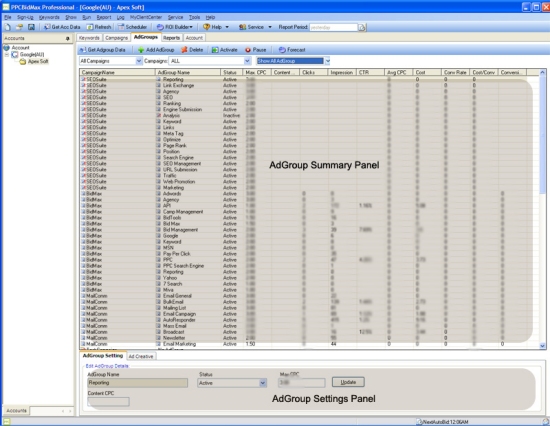Click the Accounts tab at panel bottom
Screen dimensions: 550x426
[16, 410]
